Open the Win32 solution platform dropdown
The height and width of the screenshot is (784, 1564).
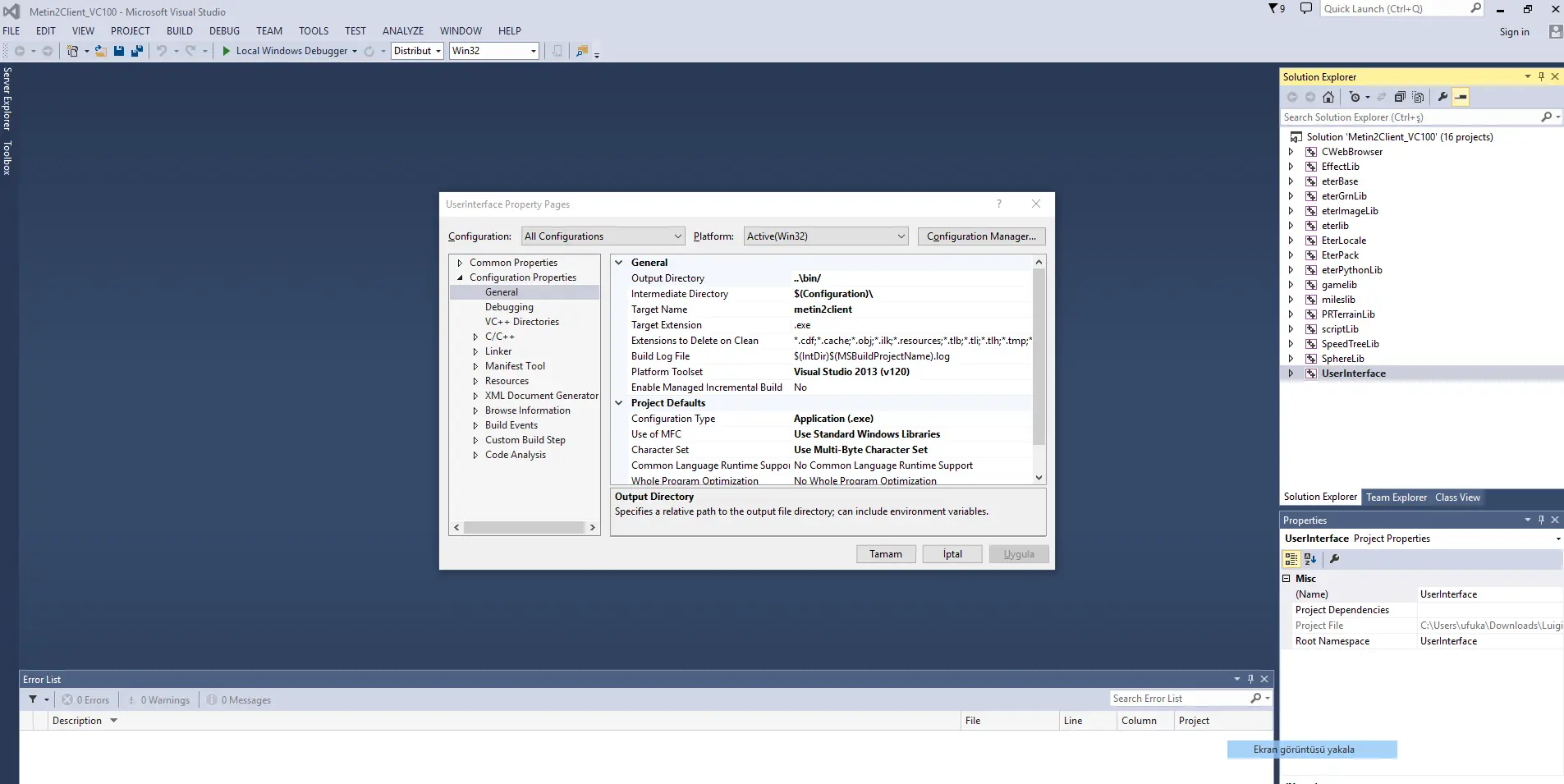494,51
